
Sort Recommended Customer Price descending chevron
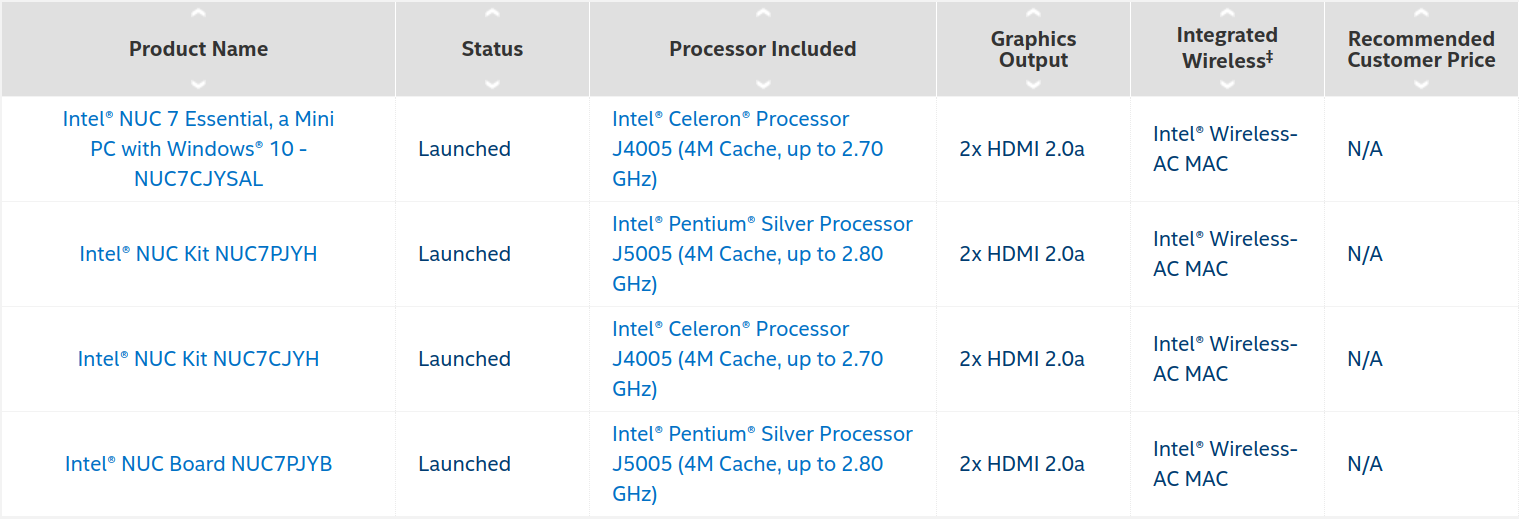tap(1421, 84)
